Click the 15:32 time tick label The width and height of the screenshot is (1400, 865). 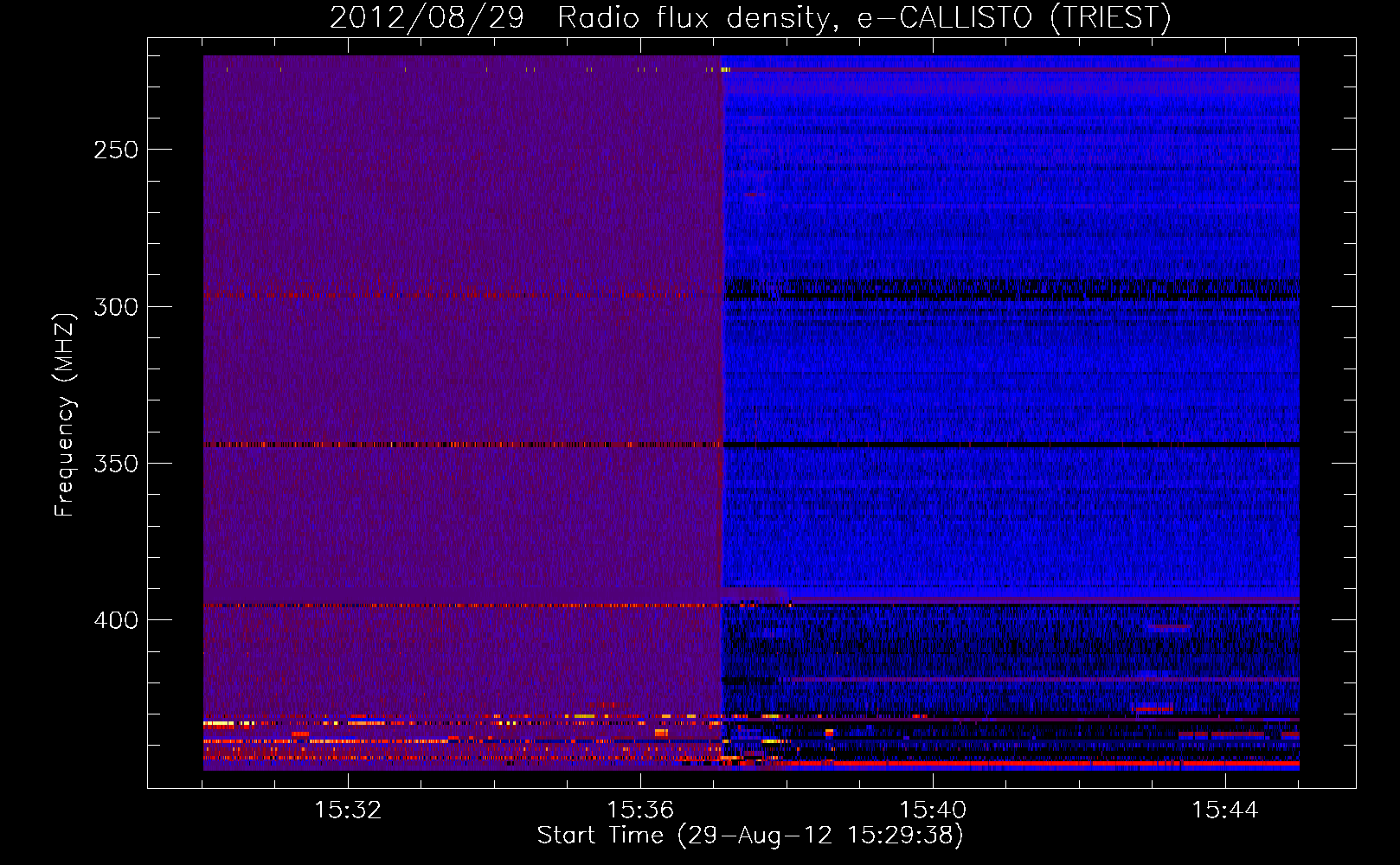[347, 811]
